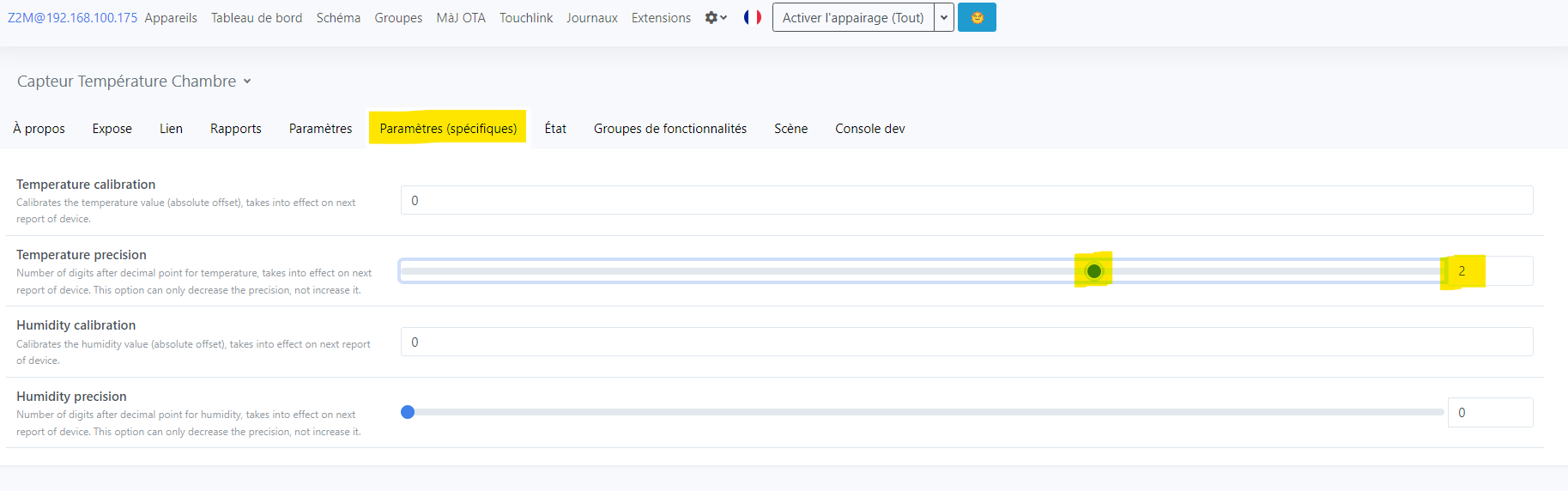This screenshot has height=491, width=1568.
Task: Open Tableau de bord
Action: [x=257, y=17]
